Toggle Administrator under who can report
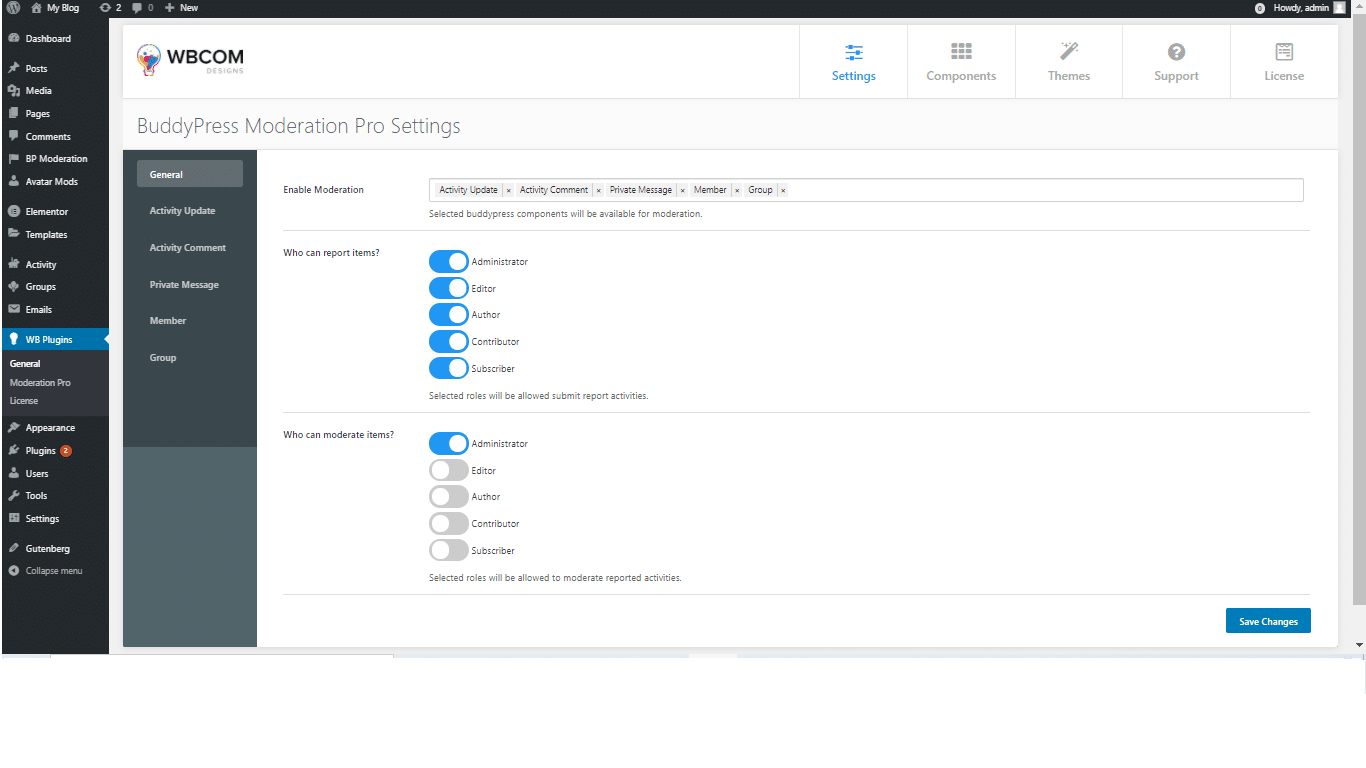 pyautogui.click(x=449, y=261)
